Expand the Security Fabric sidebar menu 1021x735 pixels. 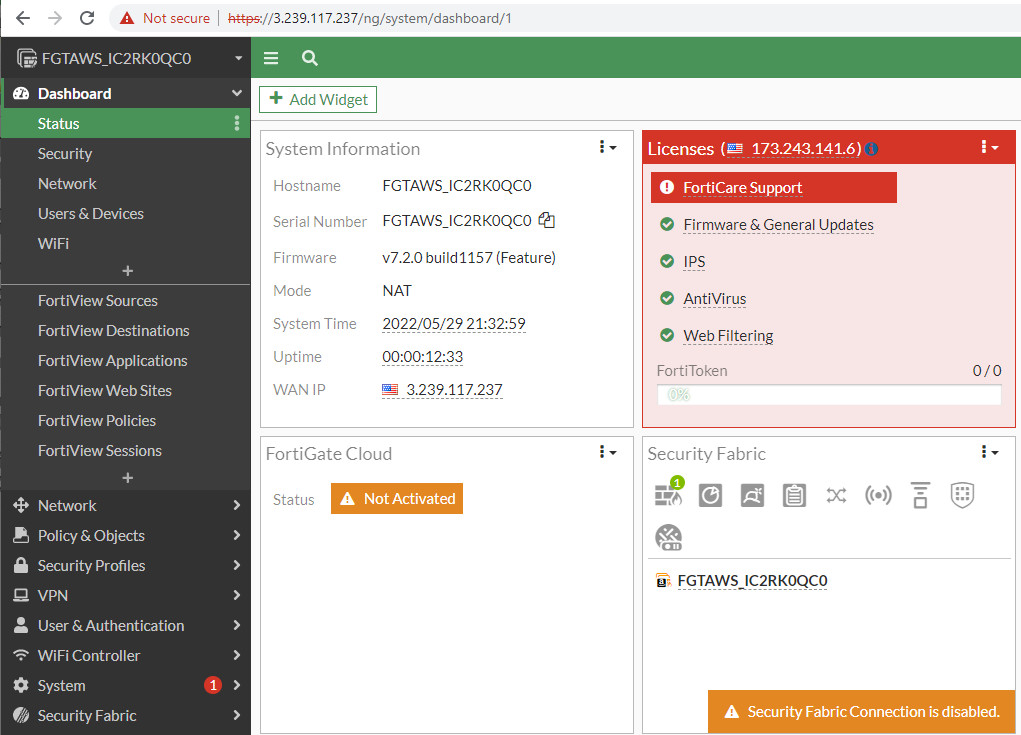pyautogui.click(x=126, y=715)
